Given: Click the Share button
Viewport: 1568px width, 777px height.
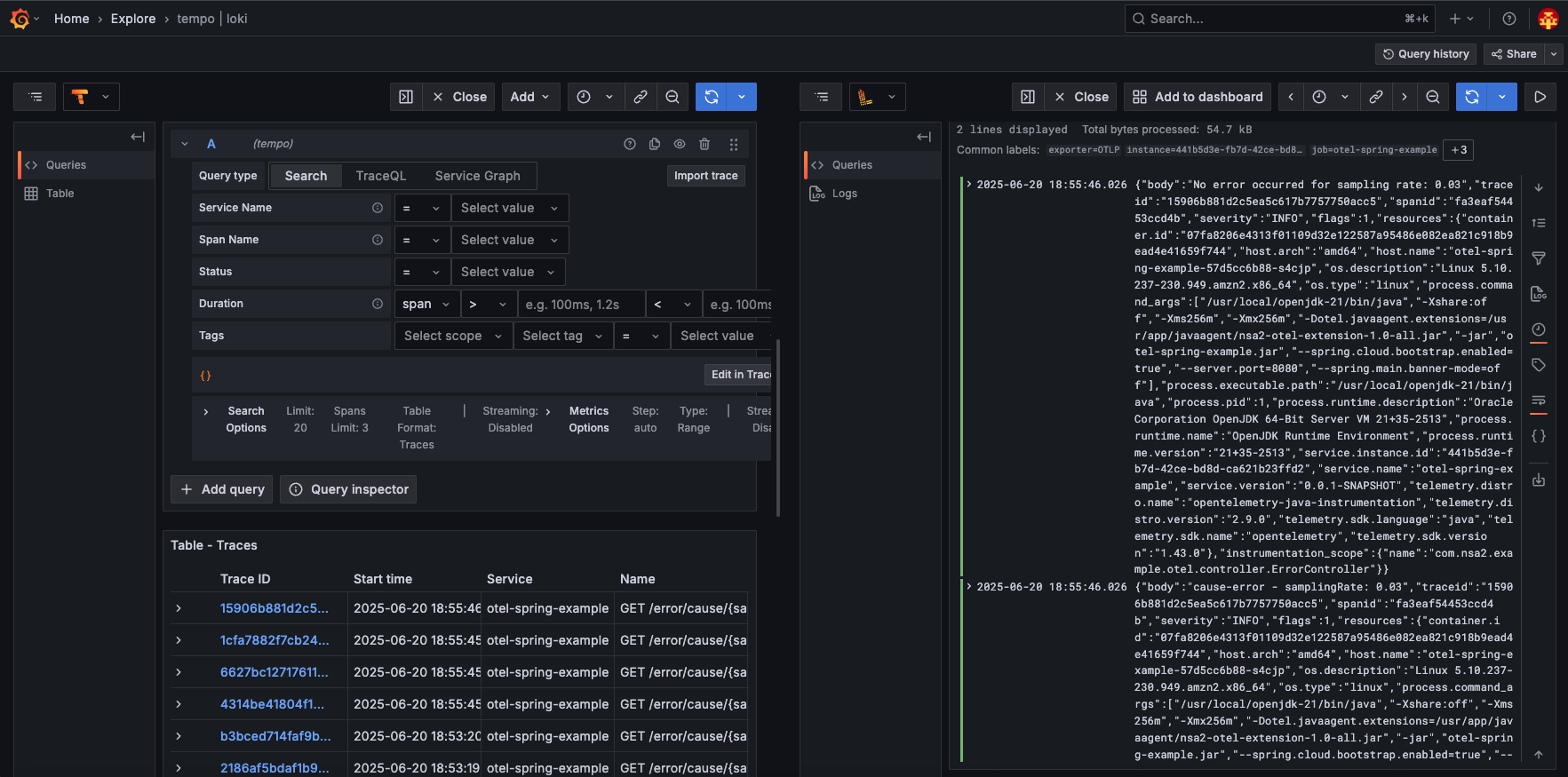Looking at the screenshot, I should [1514, 54].
